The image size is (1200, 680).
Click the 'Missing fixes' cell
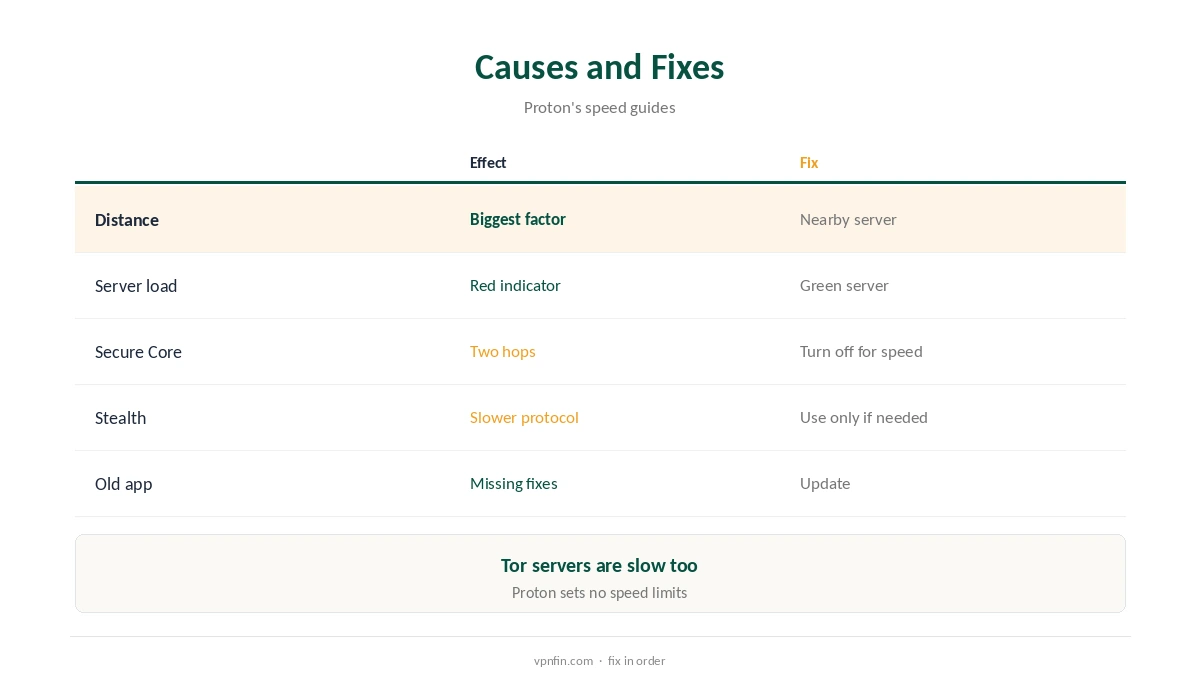pos(514,483)
